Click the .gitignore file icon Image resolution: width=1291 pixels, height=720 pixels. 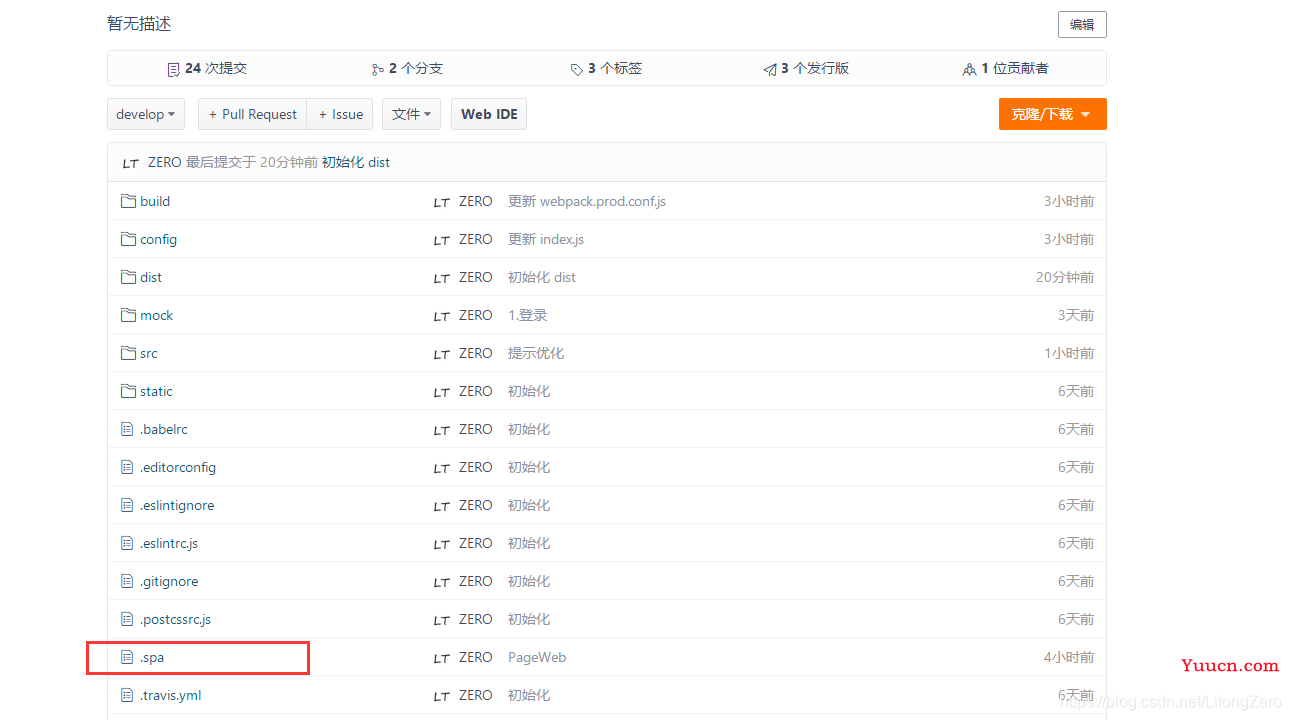(127, 581)
